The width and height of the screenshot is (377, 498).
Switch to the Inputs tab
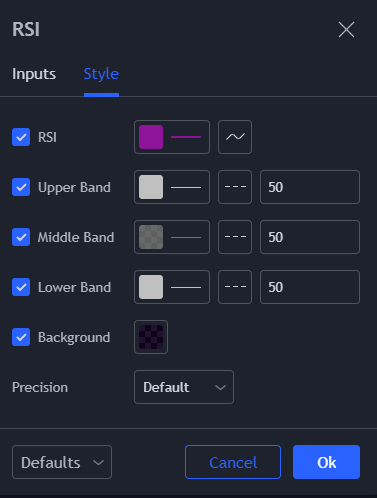34,74
